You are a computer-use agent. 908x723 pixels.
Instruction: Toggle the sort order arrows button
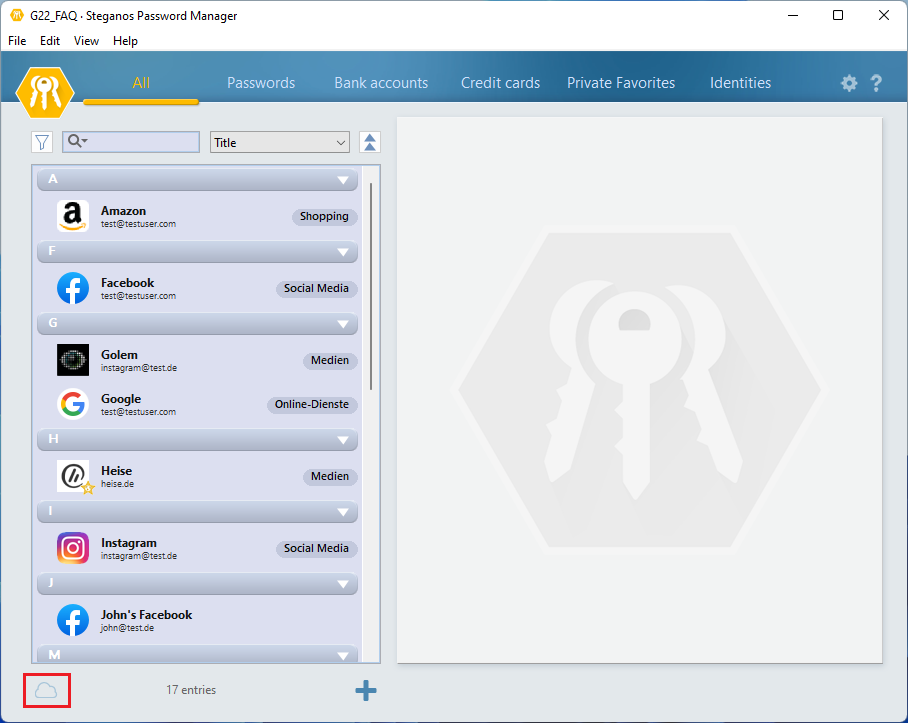point(369,143)
